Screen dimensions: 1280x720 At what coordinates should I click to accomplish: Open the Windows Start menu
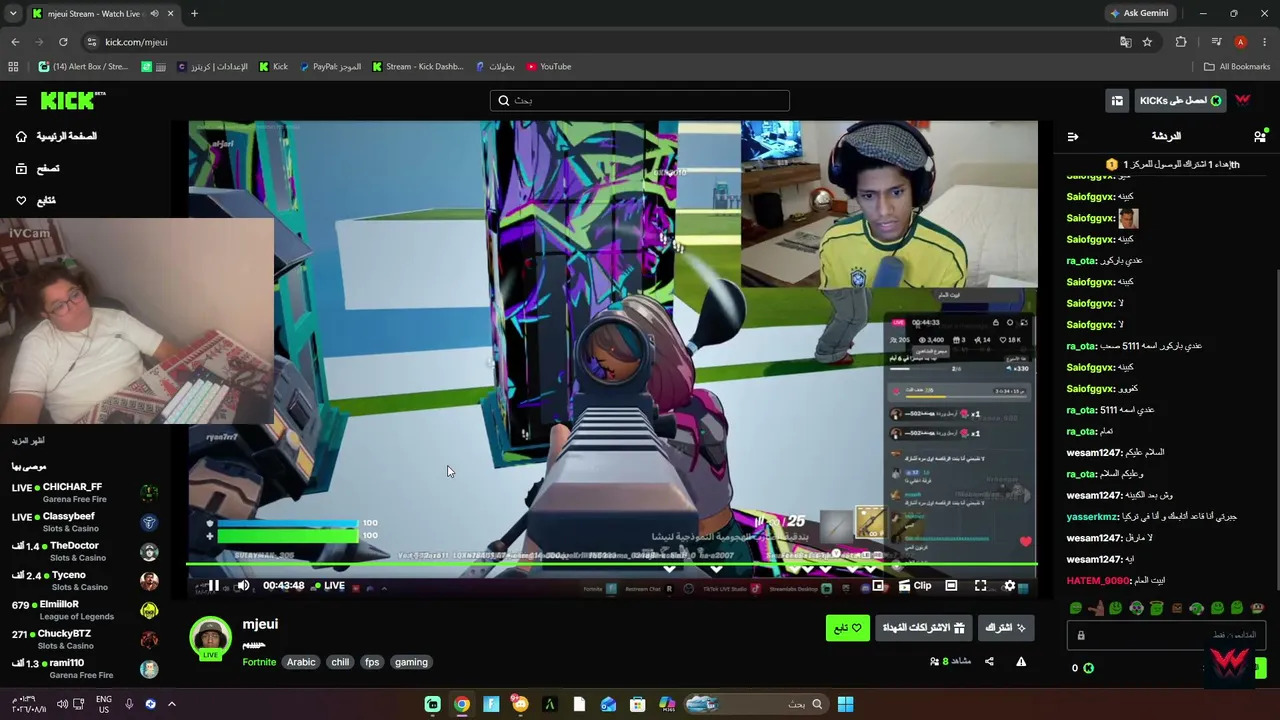[845, 704]
